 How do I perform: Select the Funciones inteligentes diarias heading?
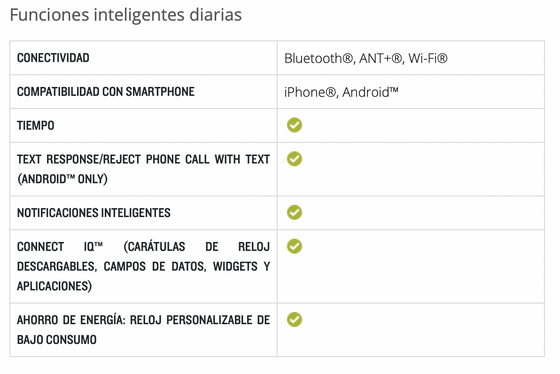pyautogui.click(x=126, y=15)
